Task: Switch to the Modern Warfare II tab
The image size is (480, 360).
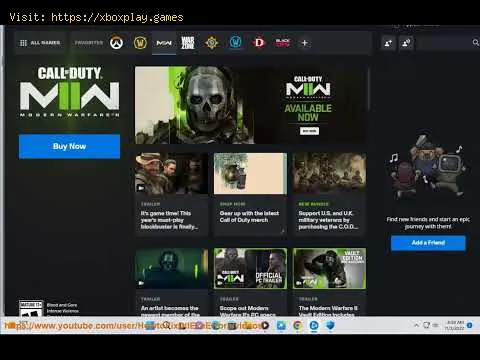Action: click(164, 43)
